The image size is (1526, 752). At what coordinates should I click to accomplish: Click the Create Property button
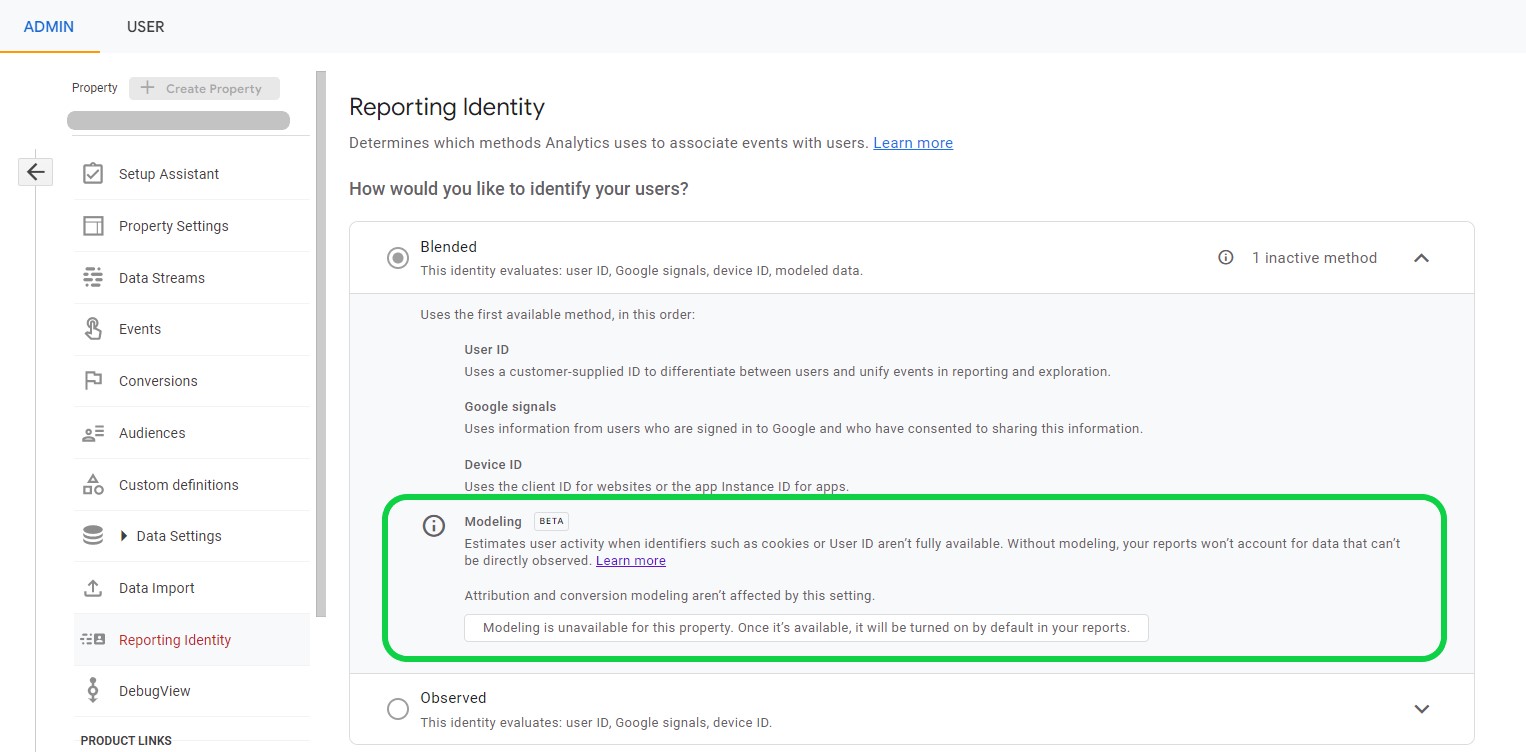point(204,88)
